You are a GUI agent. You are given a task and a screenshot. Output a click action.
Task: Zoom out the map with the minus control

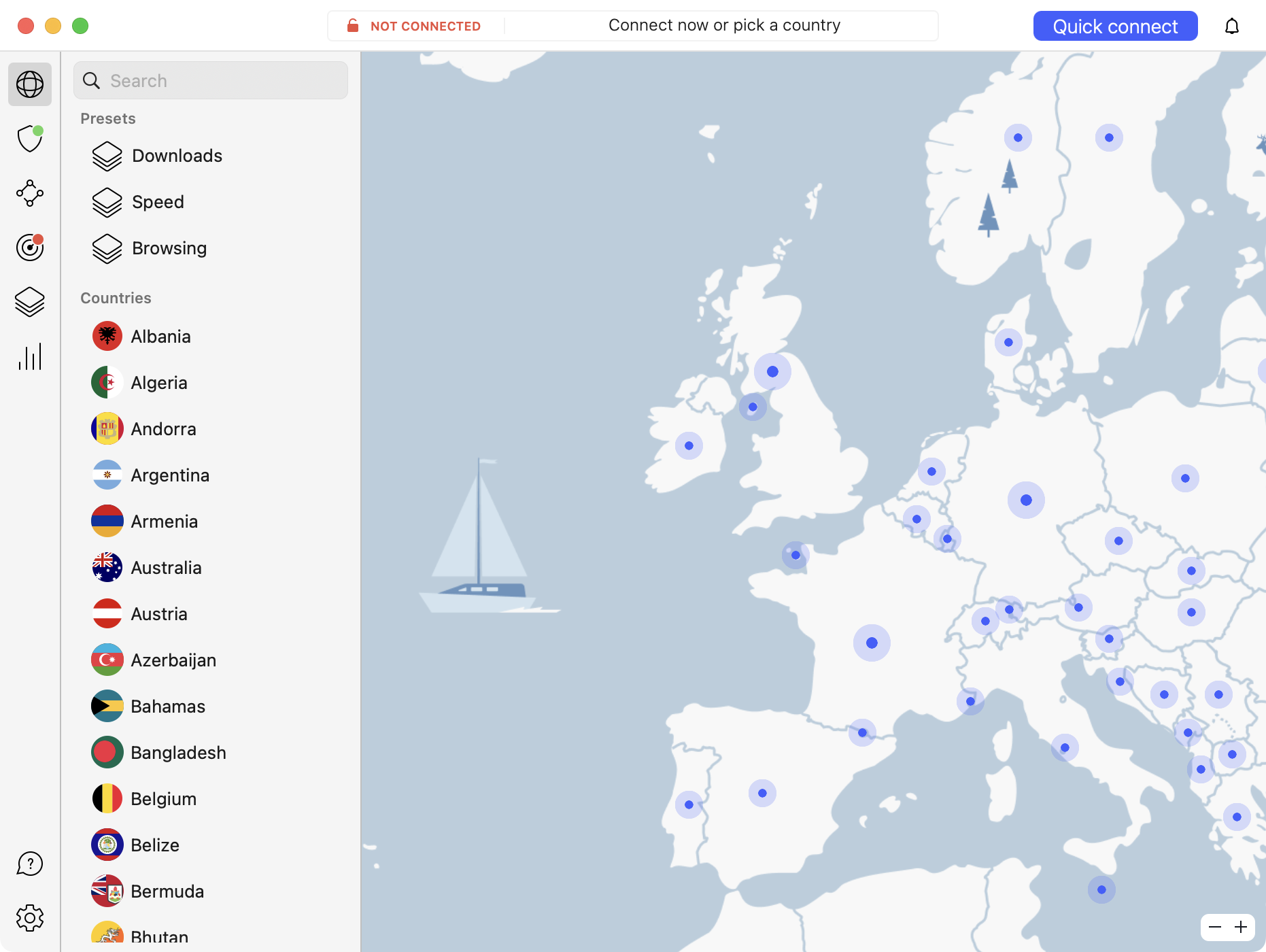1214,926
